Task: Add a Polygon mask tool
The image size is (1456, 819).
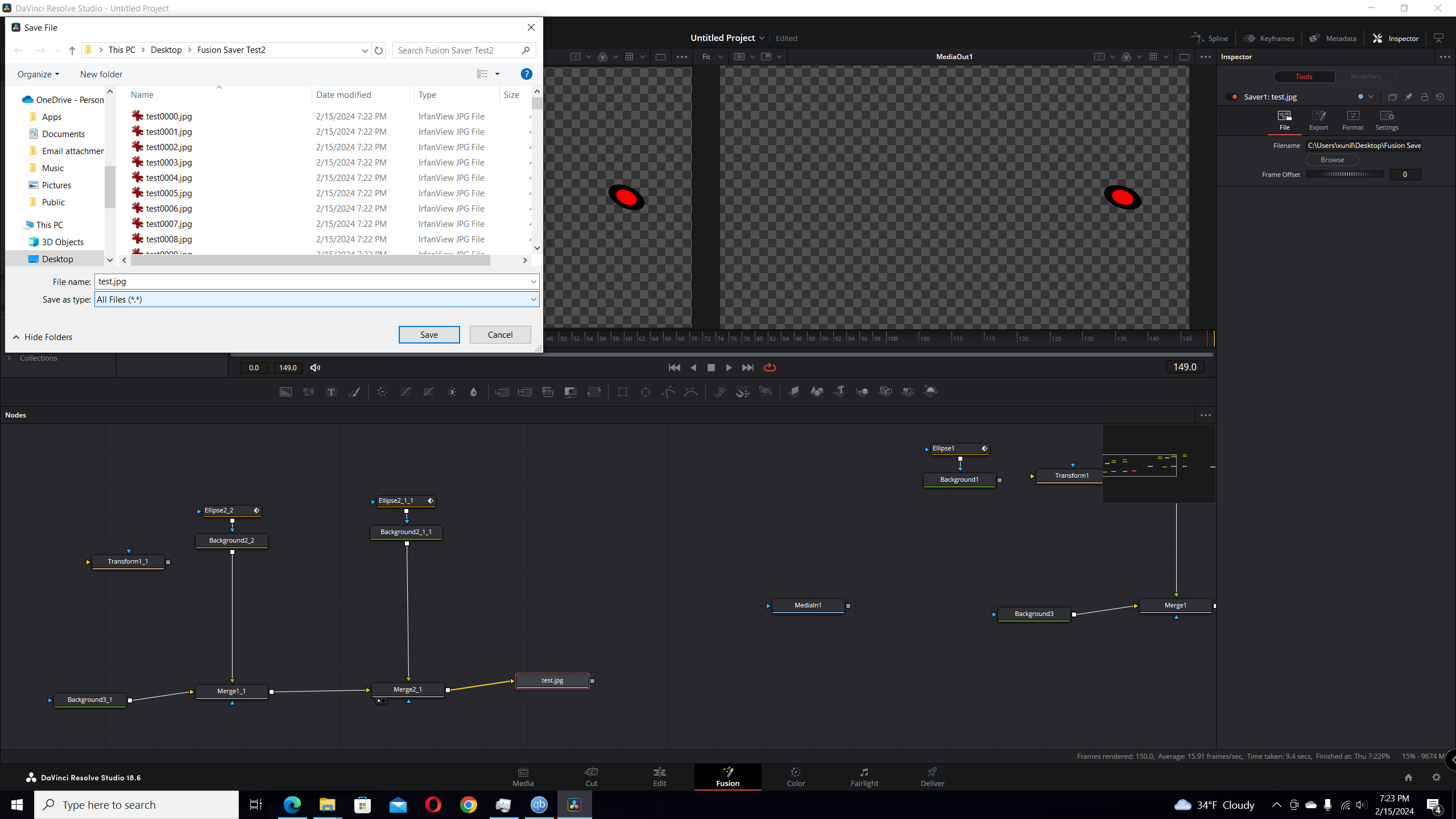Action: (668, 392)
